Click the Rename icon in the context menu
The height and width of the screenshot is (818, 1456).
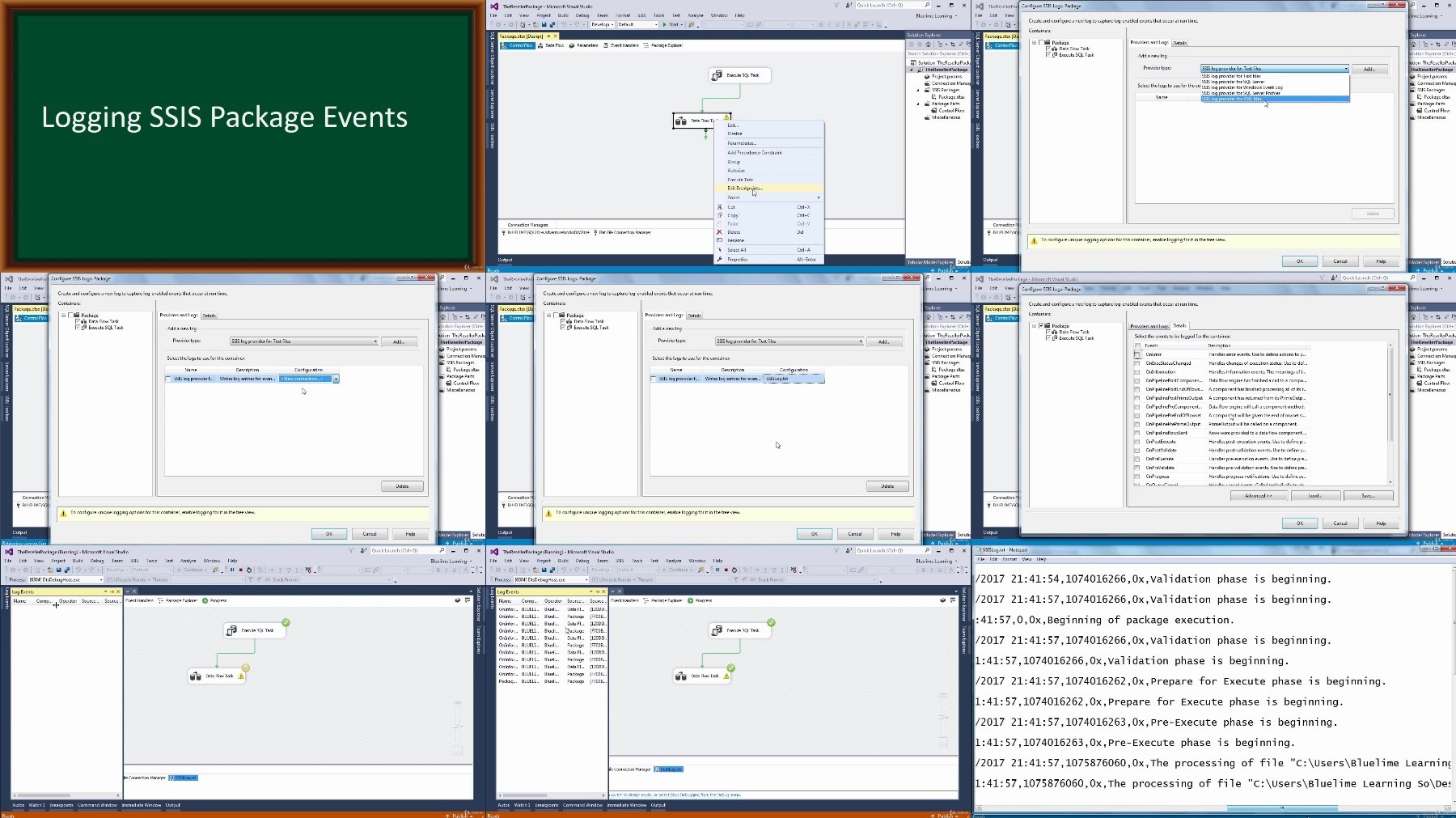(719, 240)
